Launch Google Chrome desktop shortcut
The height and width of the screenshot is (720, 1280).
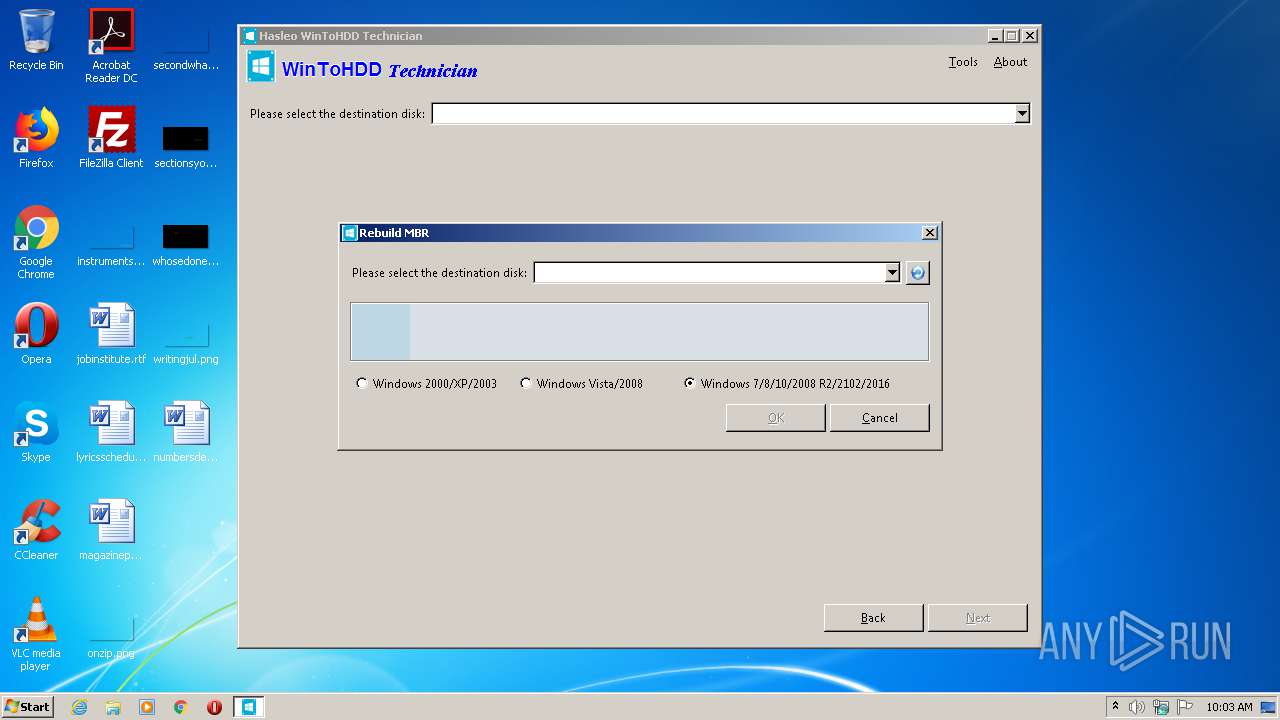point(36,243)
